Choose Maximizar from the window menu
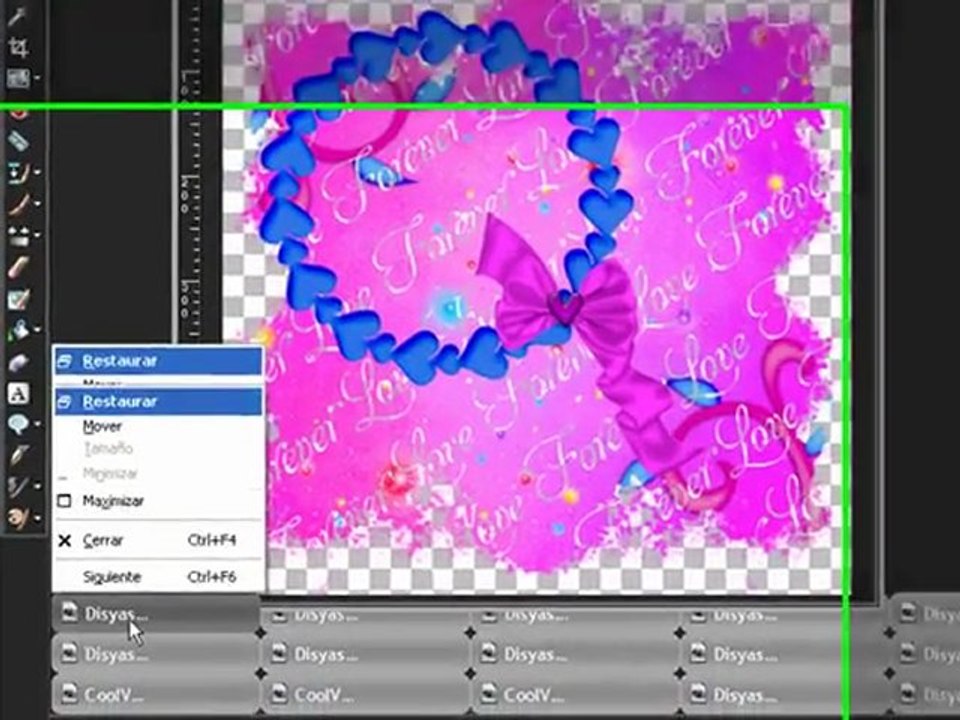This screenshot has width=960, height=720. click(x=158, y=501)
